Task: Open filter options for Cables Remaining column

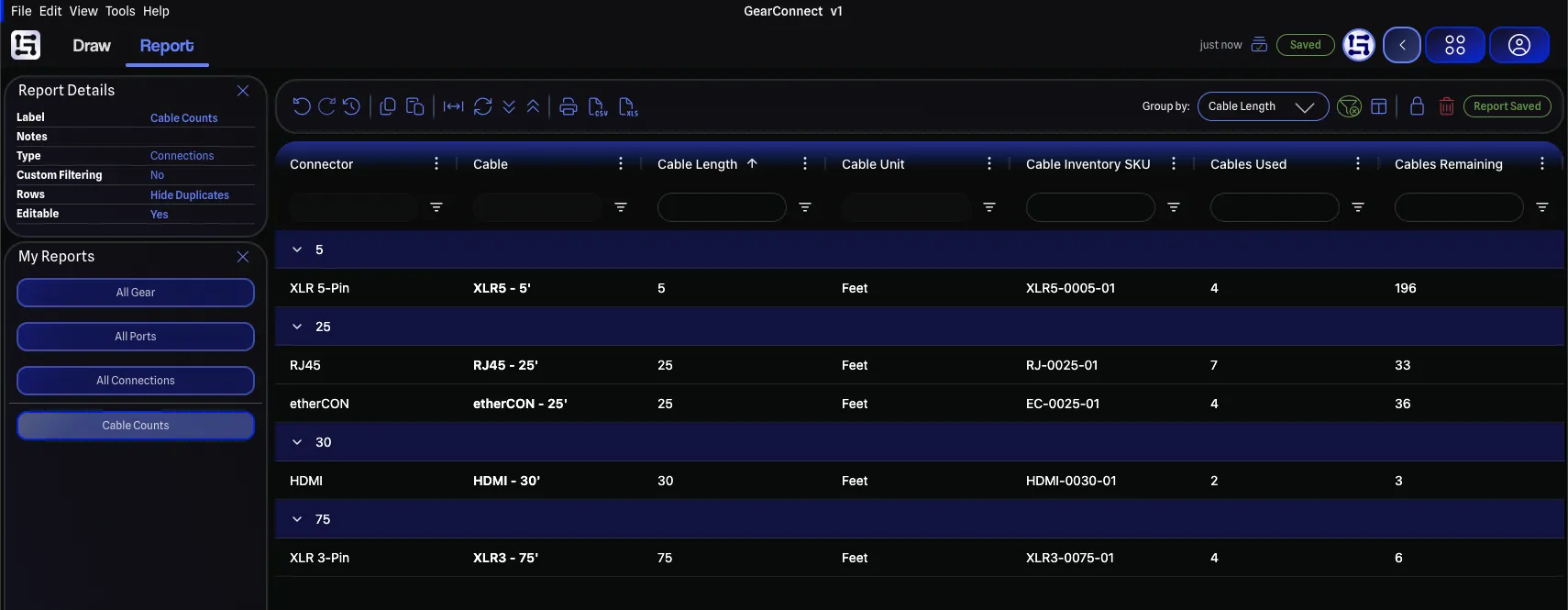Action: click(x=1542, y=207)
